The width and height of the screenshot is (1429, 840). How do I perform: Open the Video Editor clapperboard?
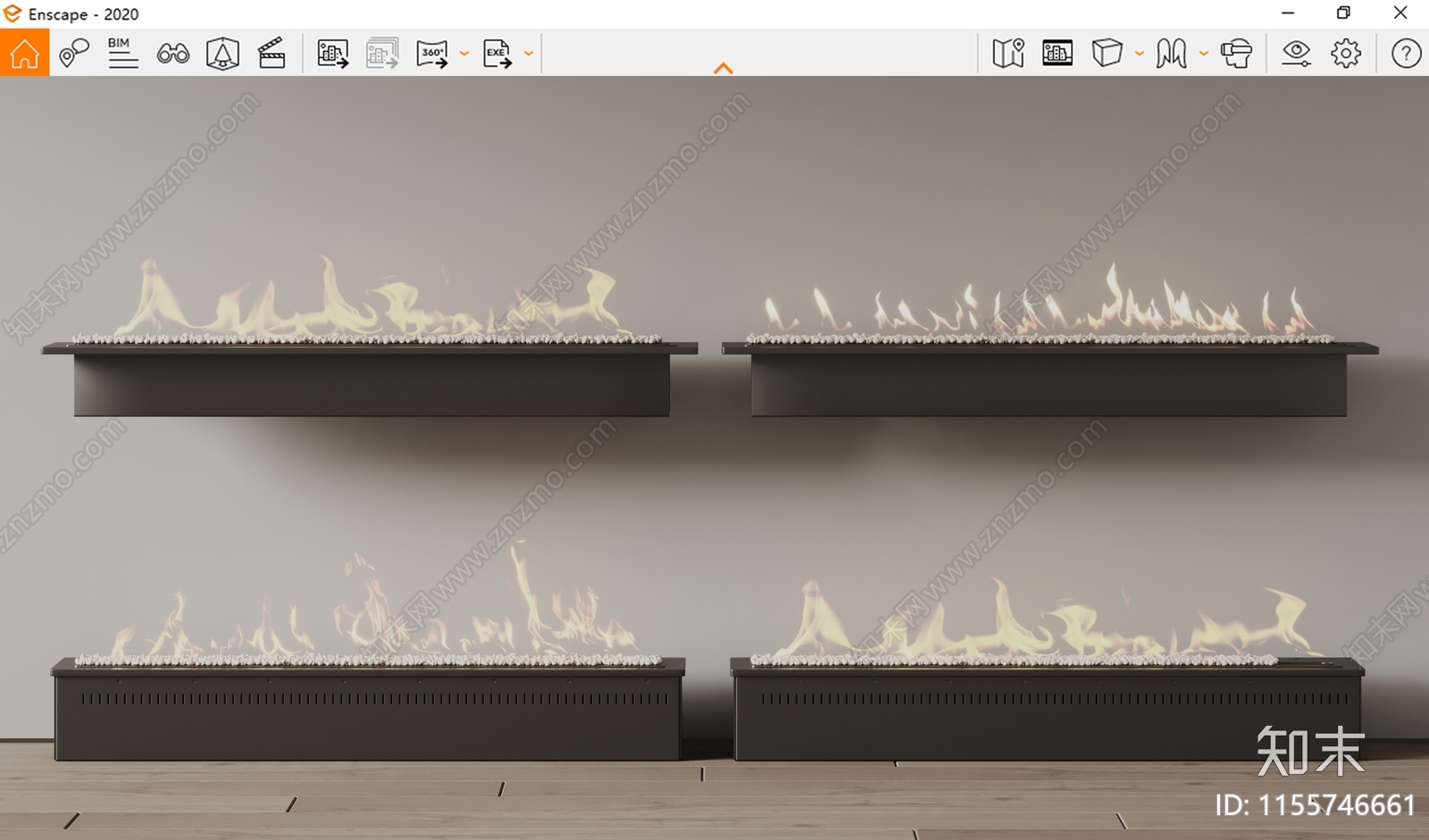coord(272,54)
